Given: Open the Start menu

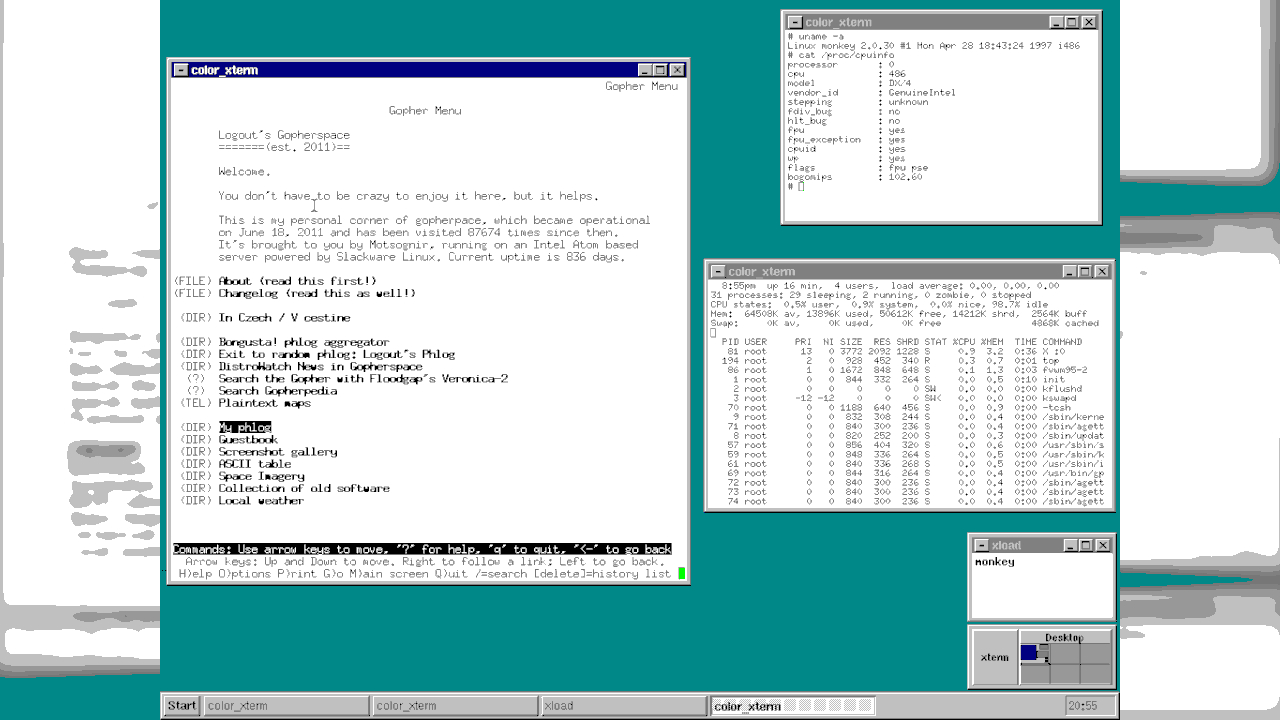Looking at the screenshot, I should pyautogui.click(x=181, y=705).
